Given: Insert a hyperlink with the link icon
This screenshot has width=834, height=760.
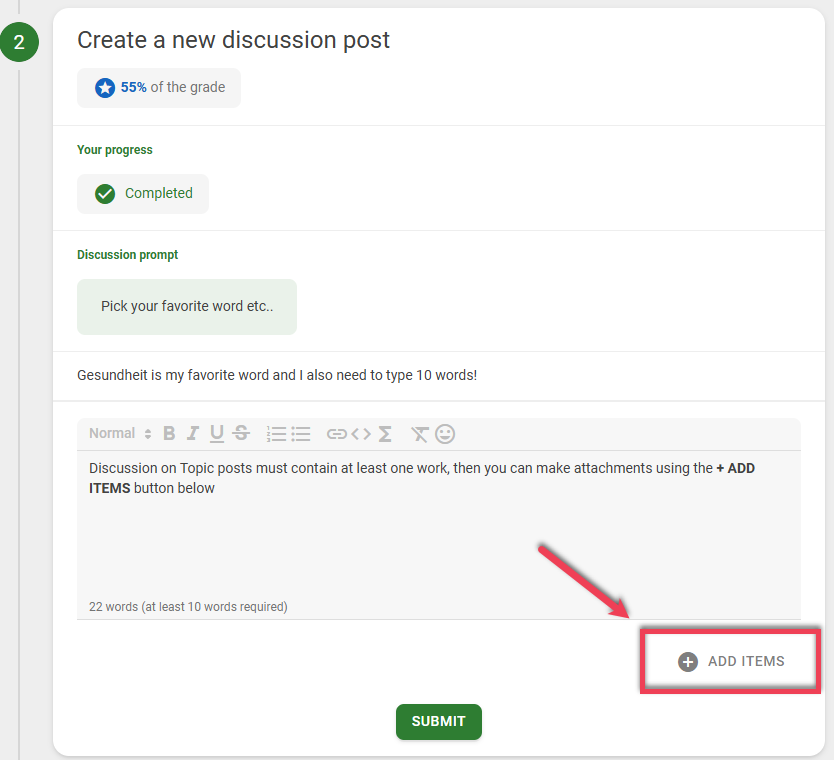Looking at the screenshot, I should point(336,433).
